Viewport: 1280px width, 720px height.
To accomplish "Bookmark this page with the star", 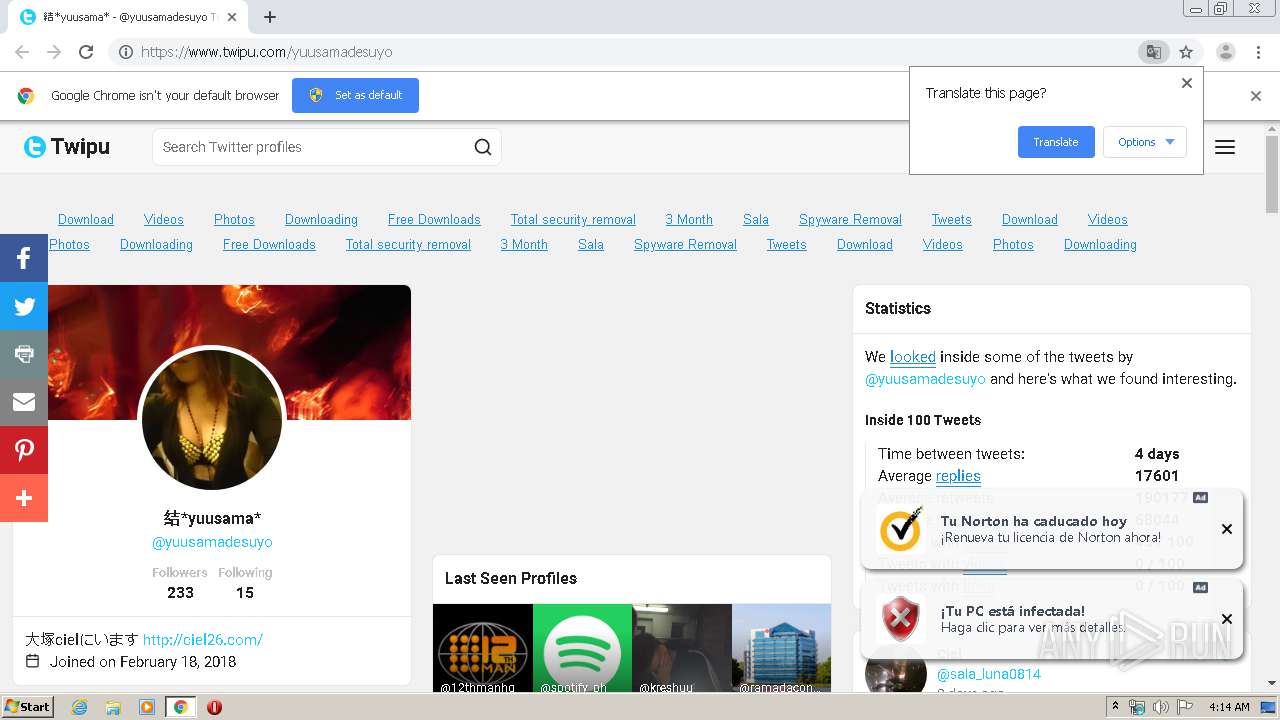I will point(1186,52).
